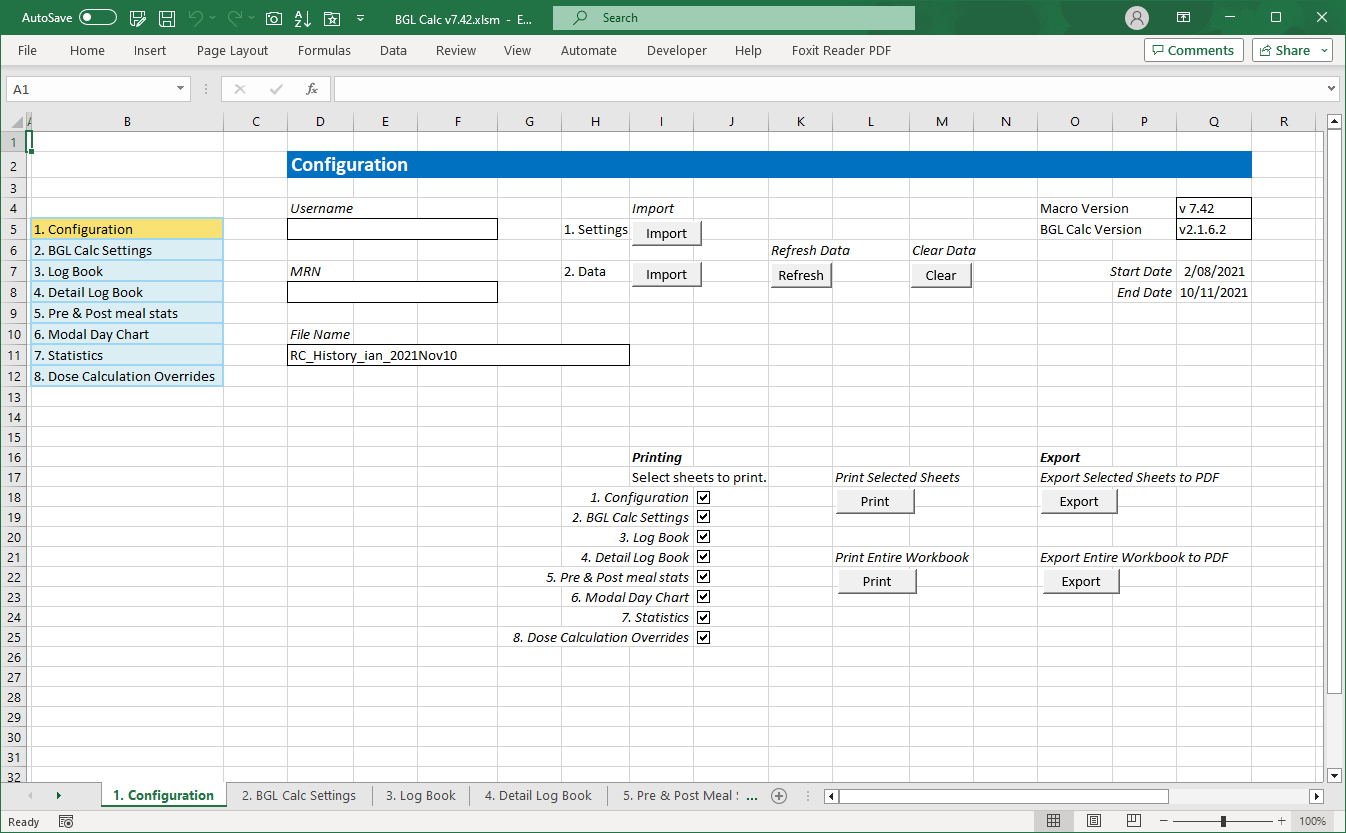
Task: Go to 3. Log Book in navigation list
Action: click(x=126, y=271)
